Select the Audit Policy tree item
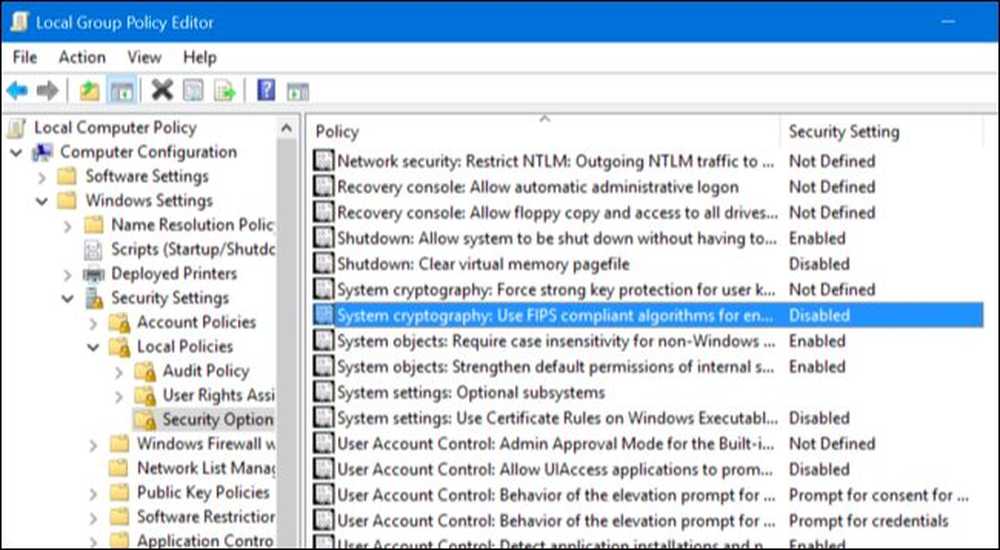 [x=205, y=371]
